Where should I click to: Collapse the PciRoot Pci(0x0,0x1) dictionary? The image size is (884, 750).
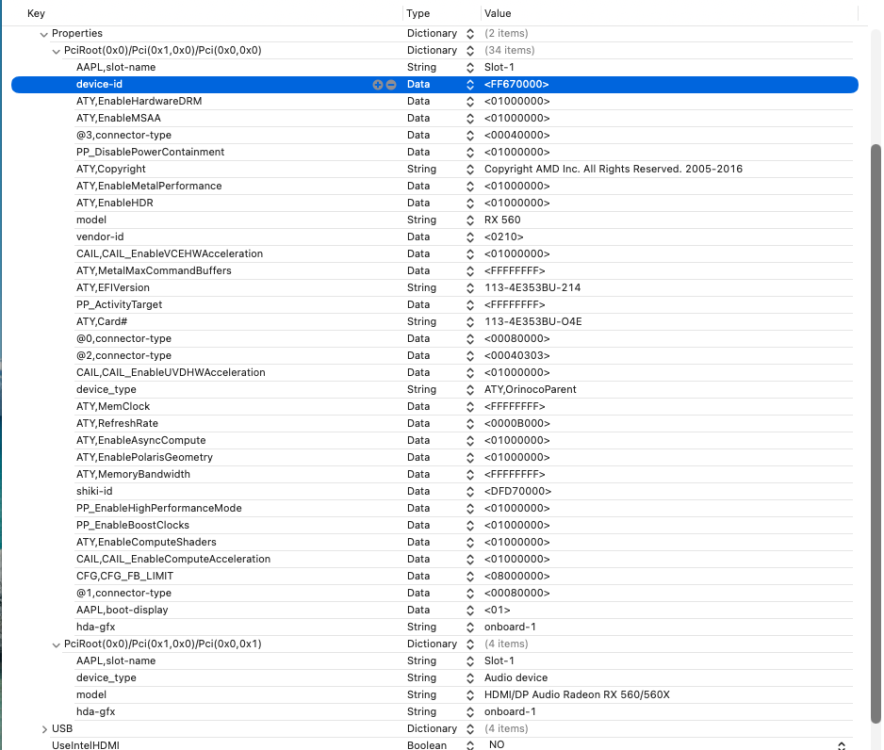[56, 645]
